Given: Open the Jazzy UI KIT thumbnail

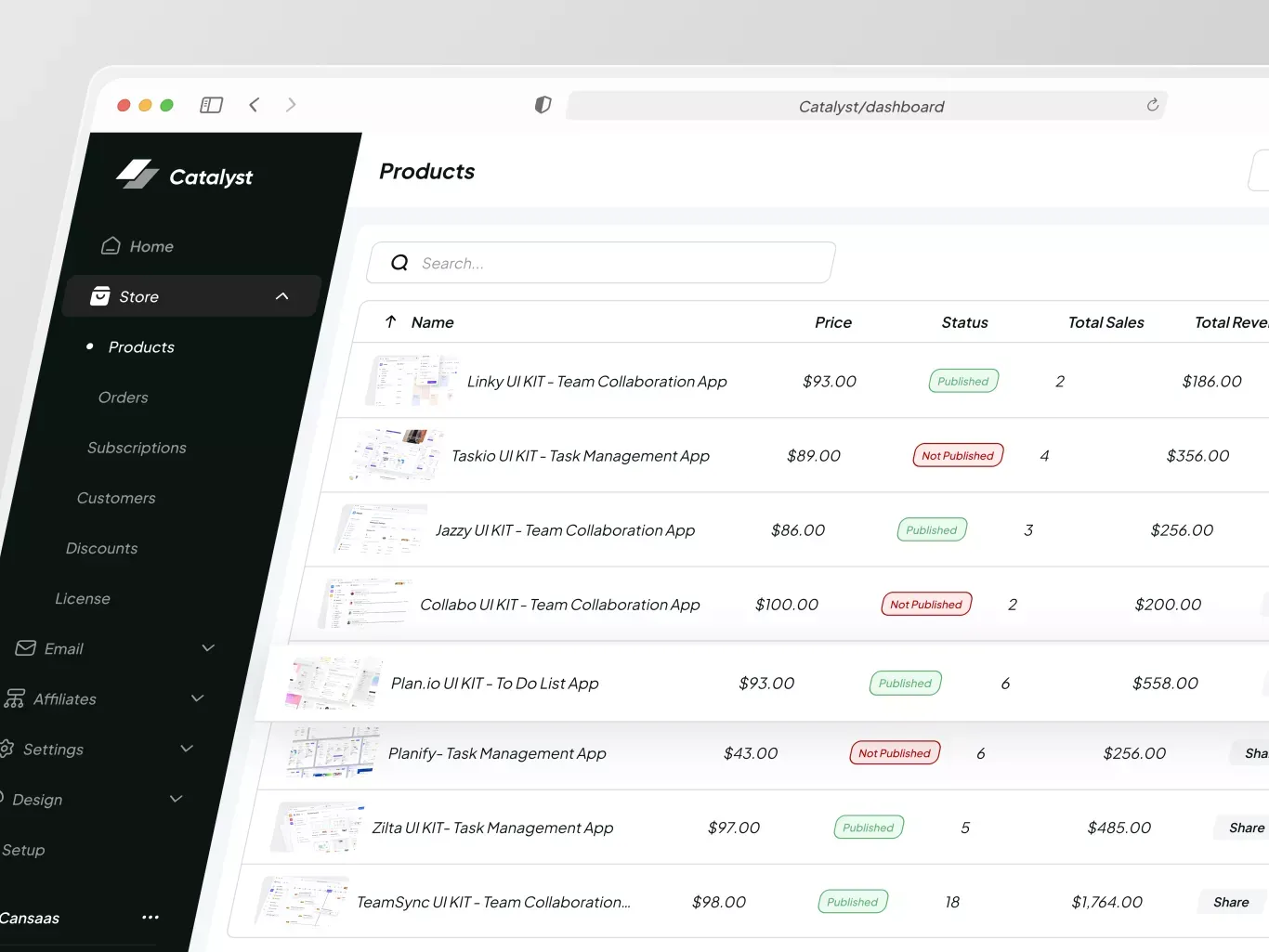Looking at the screenshot, I should (x=381, y=528).
